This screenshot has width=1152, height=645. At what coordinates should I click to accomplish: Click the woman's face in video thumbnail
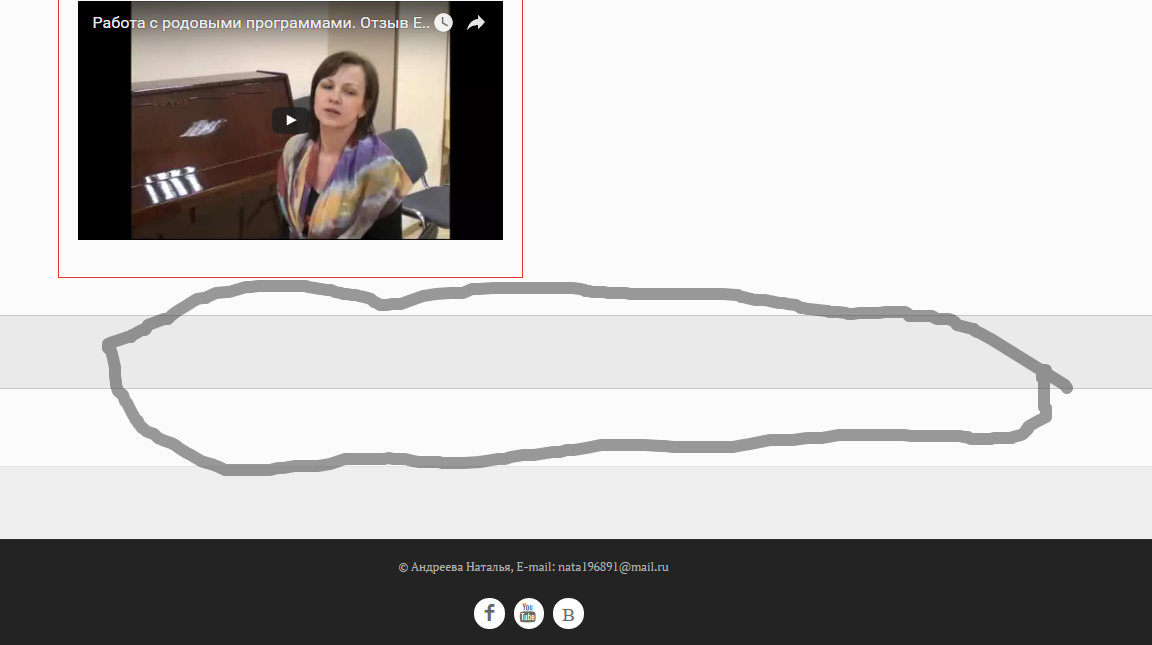(x=338, y=97)
